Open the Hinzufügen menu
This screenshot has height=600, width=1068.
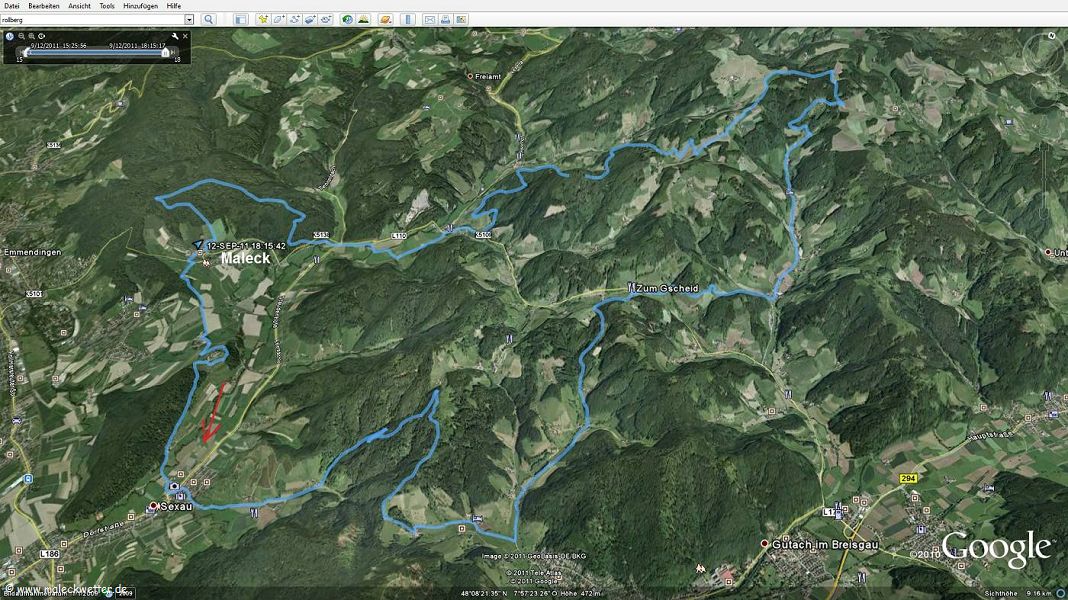coord(140,6)
